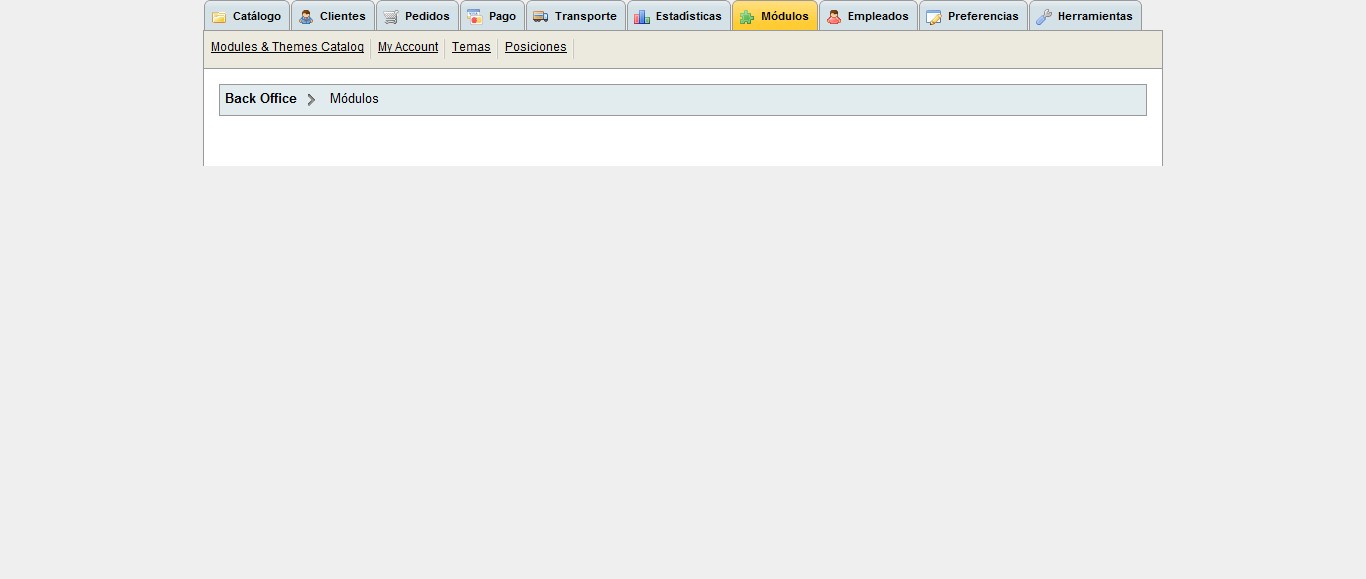Click the Estadísticas bar chart icon
Screen dimensions: 1366x579
pos(642,17)
